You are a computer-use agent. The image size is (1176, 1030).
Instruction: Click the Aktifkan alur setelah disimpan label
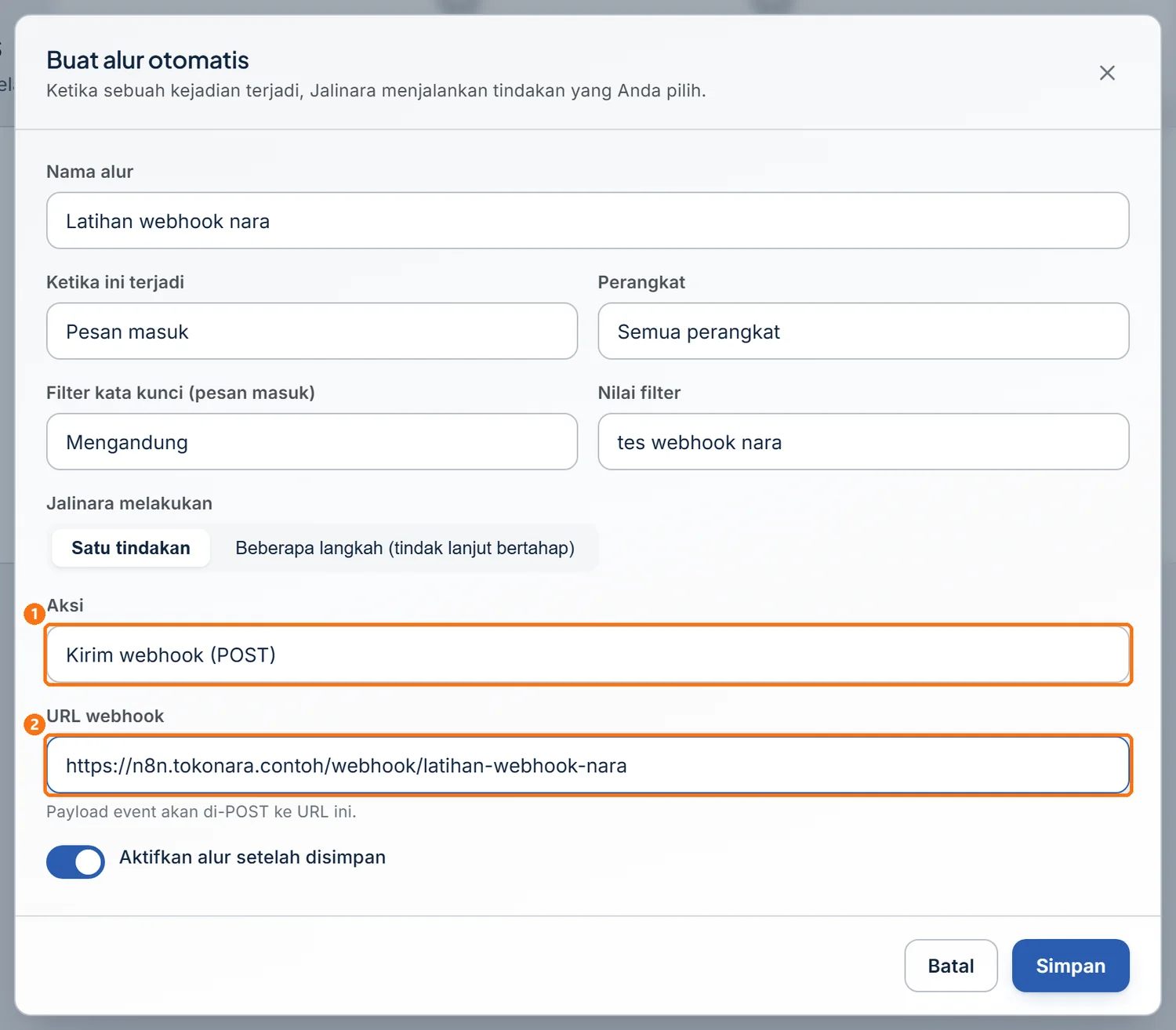[252, 858]
